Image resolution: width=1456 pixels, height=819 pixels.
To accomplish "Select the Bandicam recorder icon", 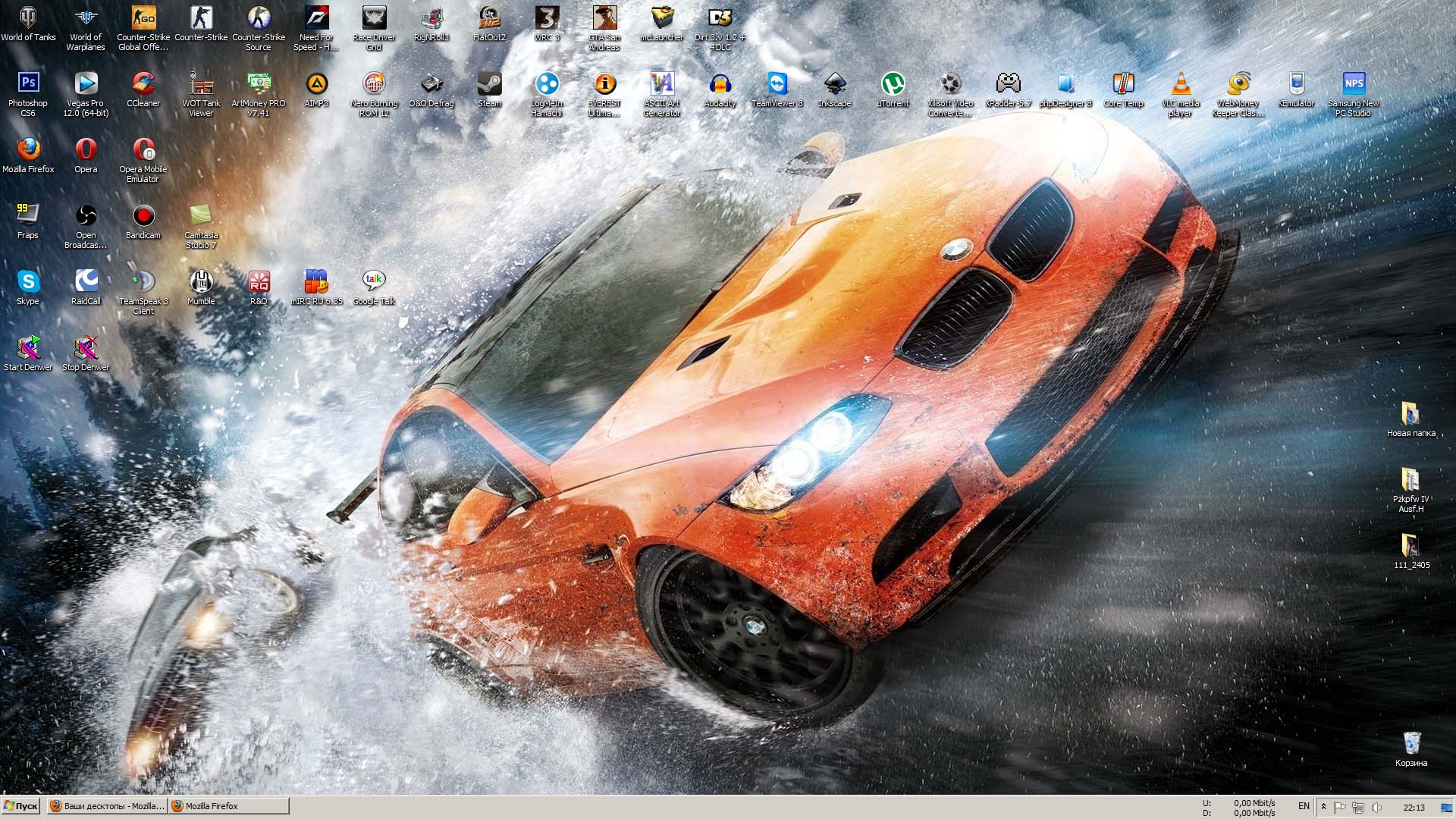I will click(143, 216).
